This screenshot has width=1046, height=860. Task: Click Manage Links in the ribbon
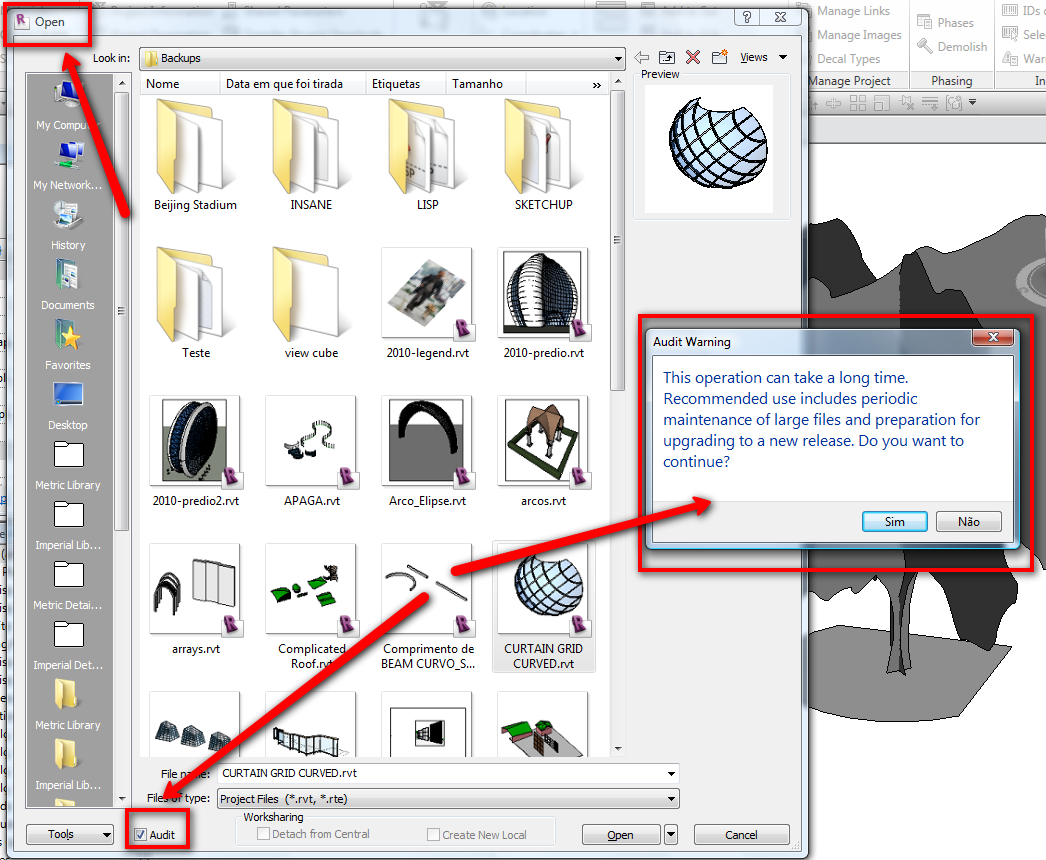click(853, 11)
